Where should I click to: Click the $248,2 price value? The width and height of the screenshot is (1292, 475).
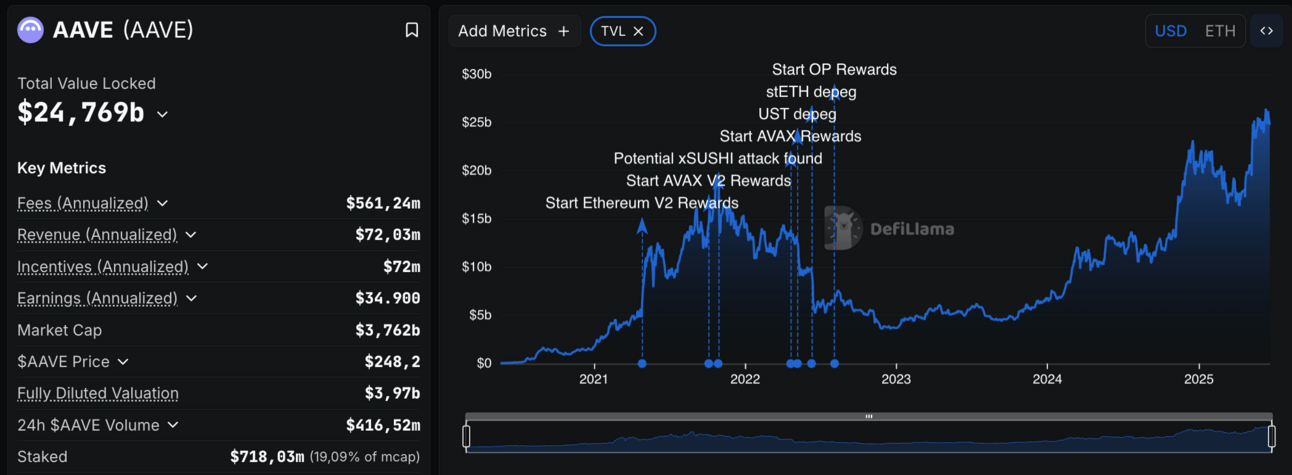point(392,362)
